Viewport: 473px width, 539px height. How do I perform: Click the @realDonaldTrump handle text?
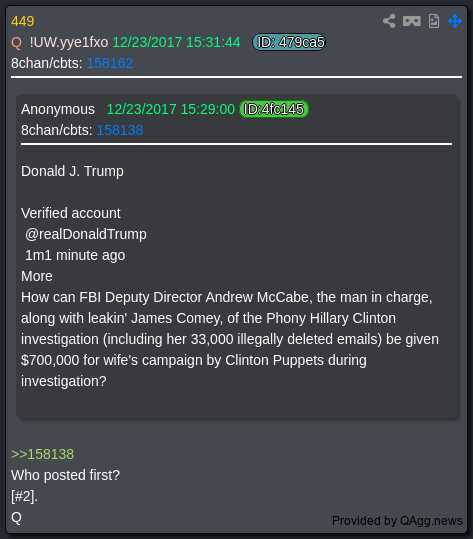(x=86, y=234)
